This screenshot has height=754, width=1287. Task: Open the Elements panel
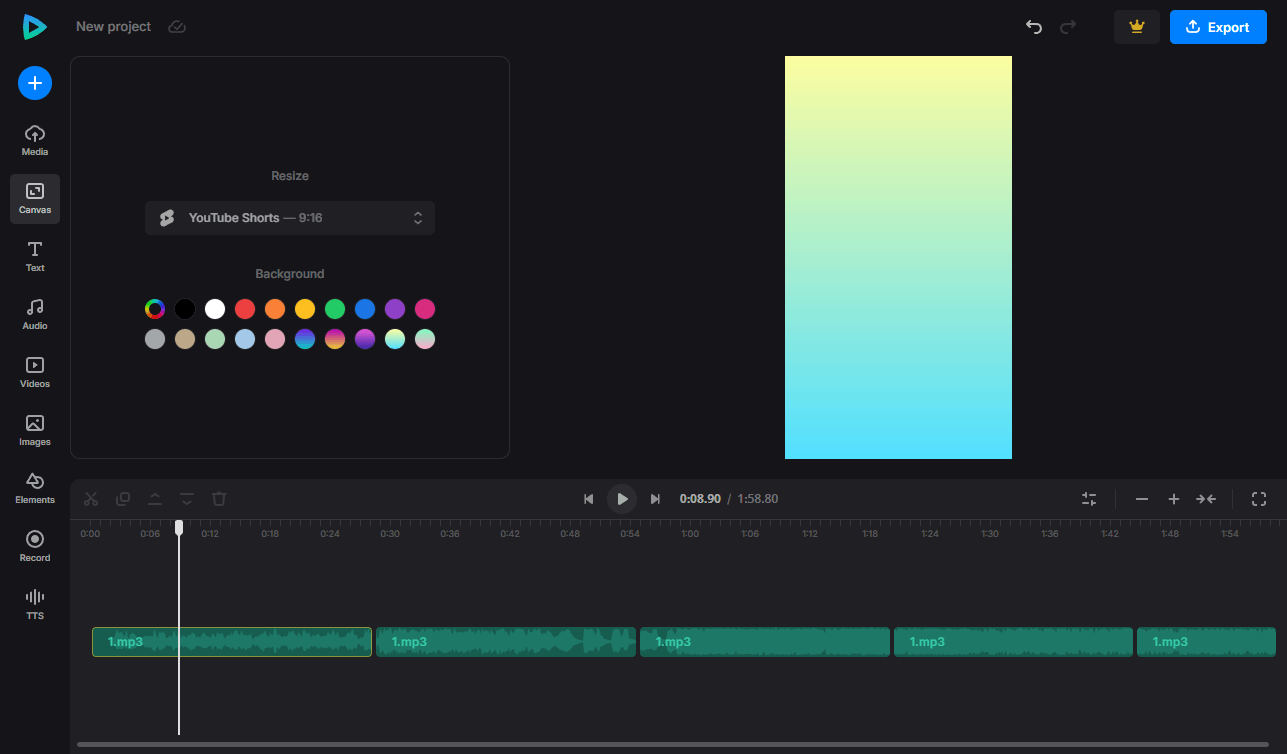click(35, 489)
